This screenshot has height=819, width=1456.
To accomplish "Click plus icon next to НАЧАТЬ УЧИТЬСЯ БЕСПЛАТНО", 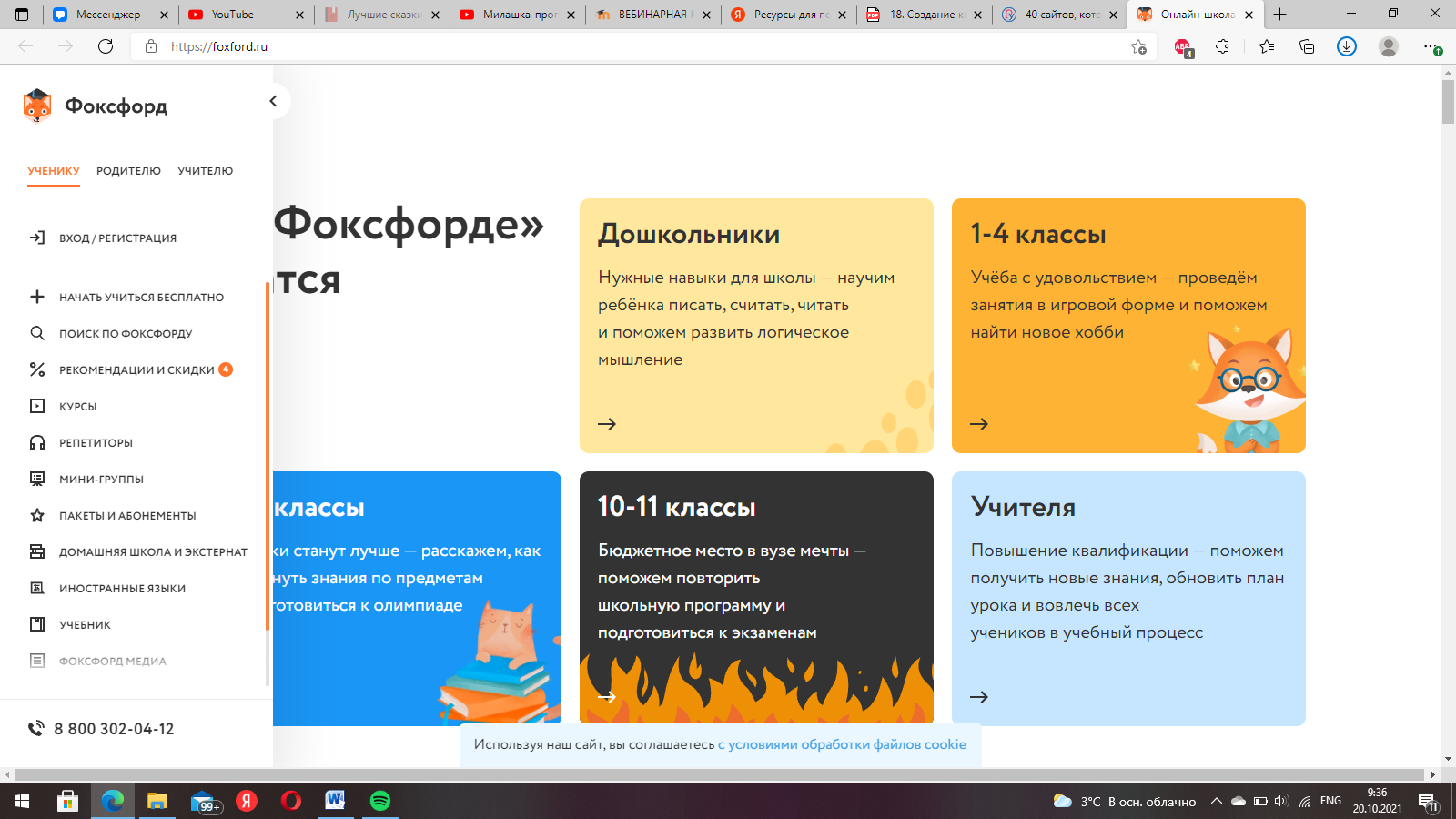I will (37, 297).
